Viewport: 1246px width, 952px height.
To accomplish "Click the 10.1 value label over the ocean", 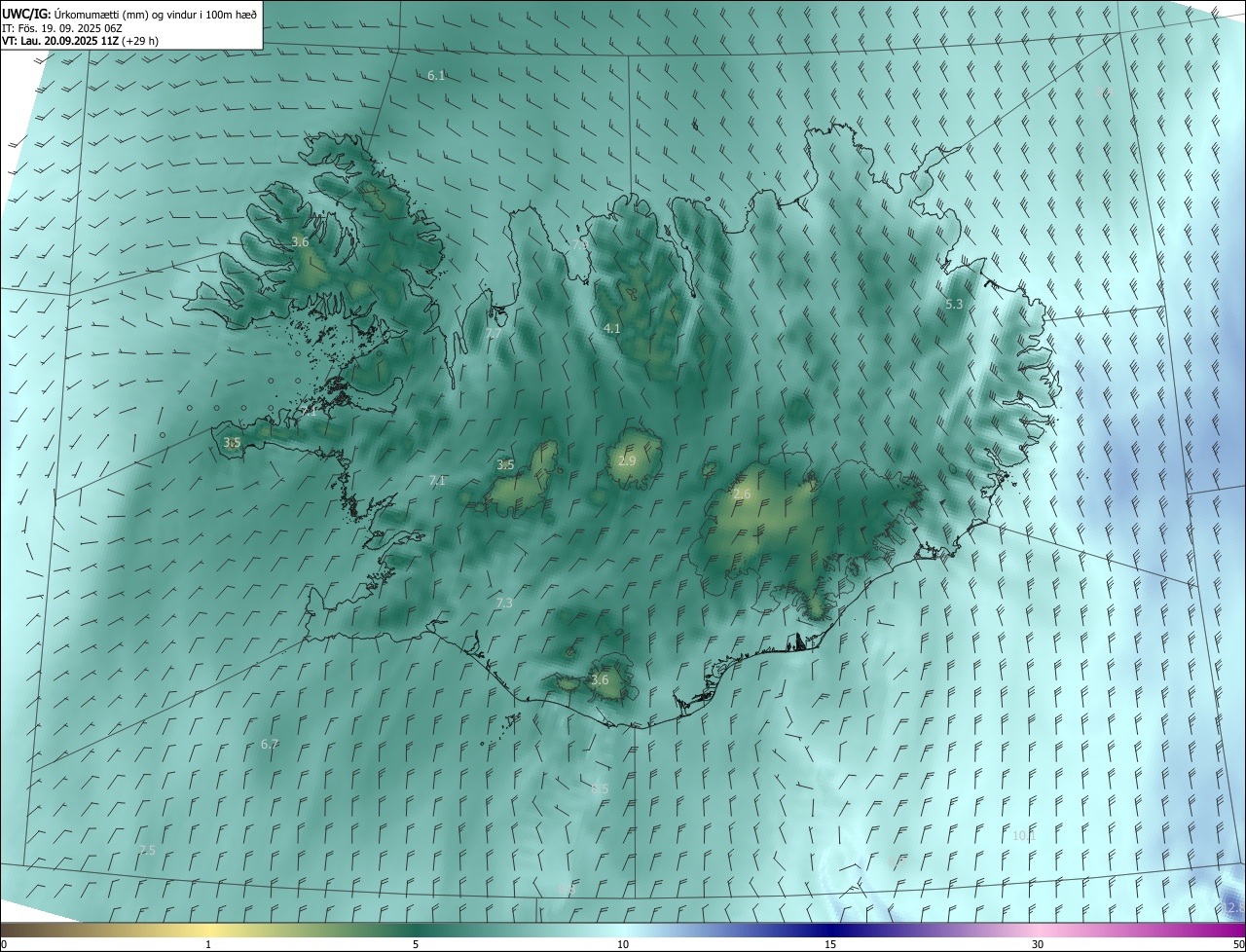I will tap(1023, 835).
